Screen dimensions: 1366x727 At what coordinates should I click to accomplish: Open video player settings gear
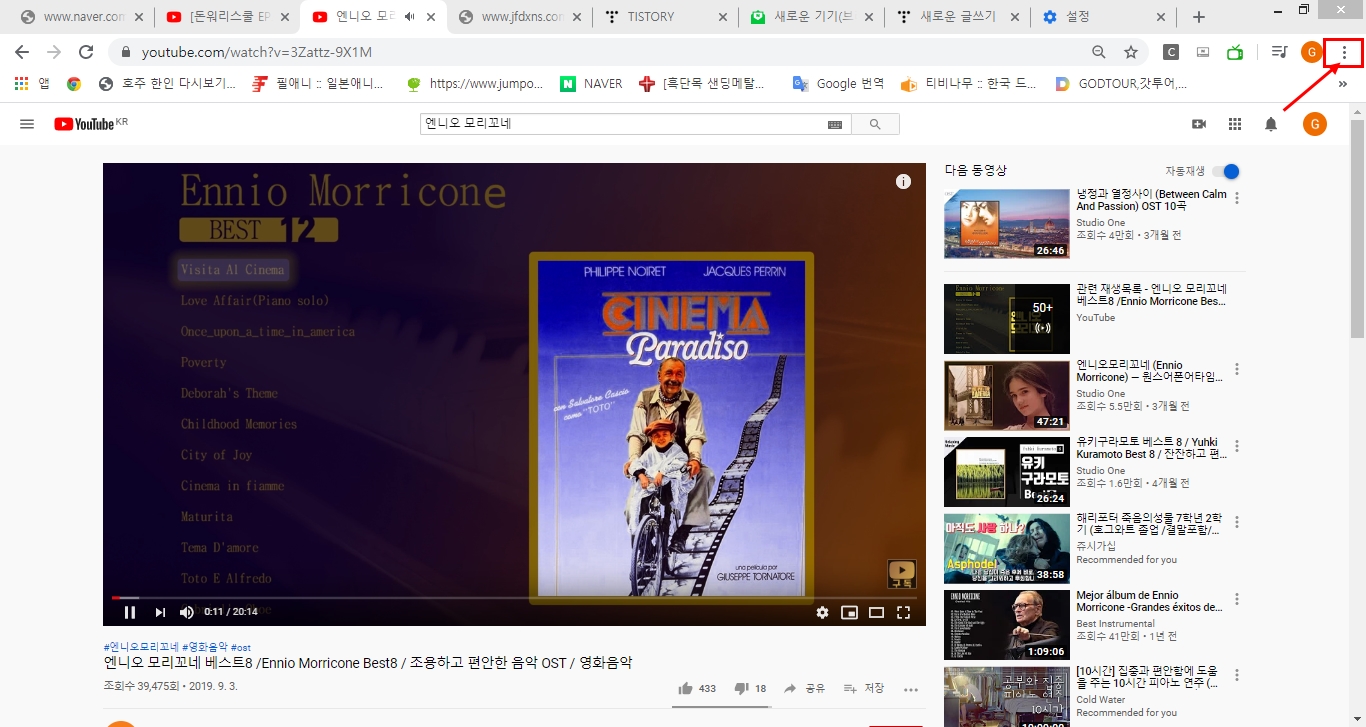822,612
